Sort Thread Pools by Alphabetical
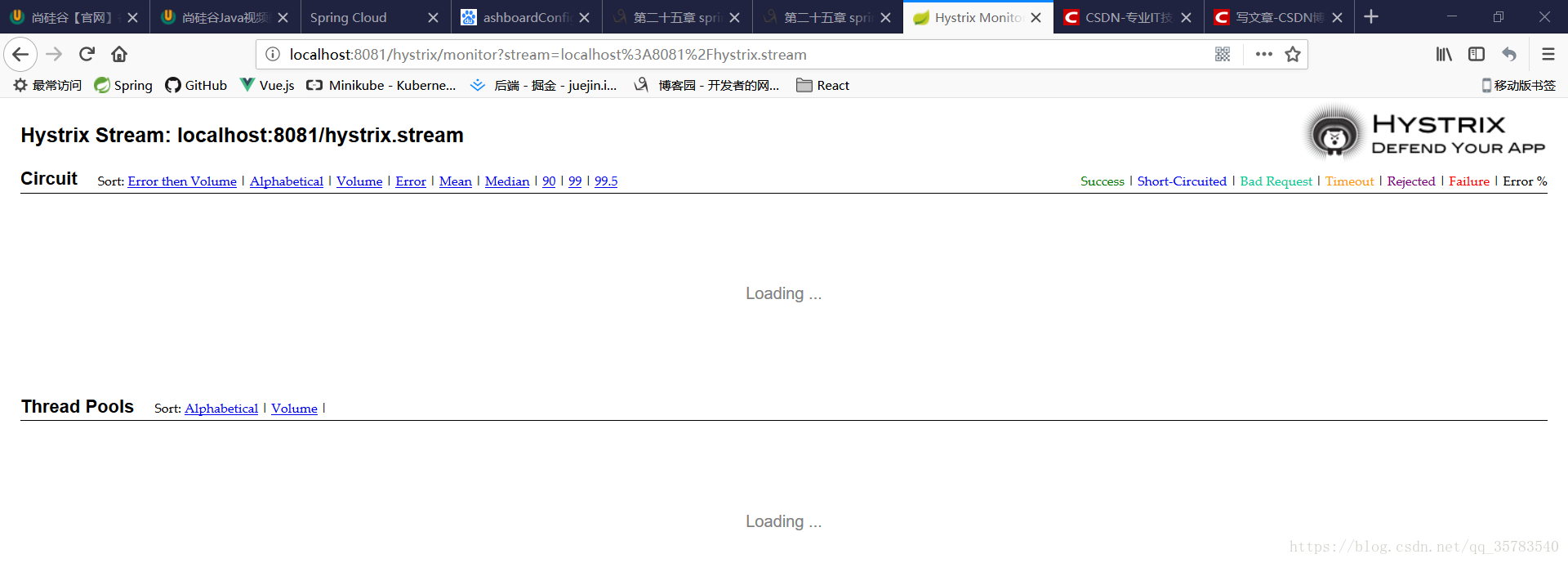The image size is (1568, 563). point(221,409)
